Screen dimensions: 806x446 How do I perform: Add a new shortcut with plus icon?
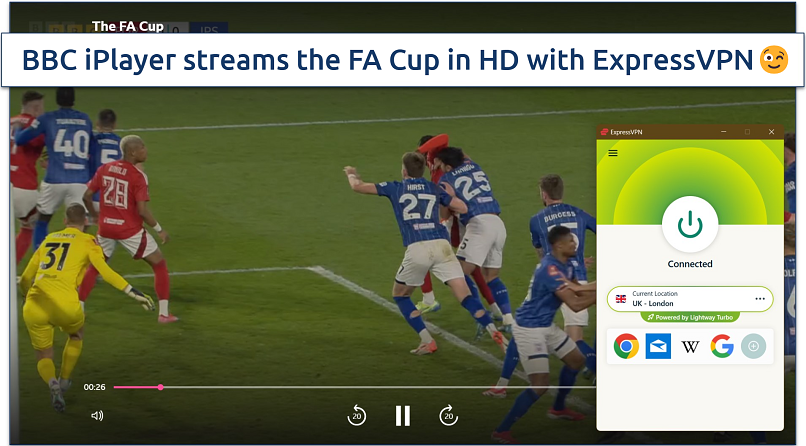pyautogui.click(x=754, y=346)
